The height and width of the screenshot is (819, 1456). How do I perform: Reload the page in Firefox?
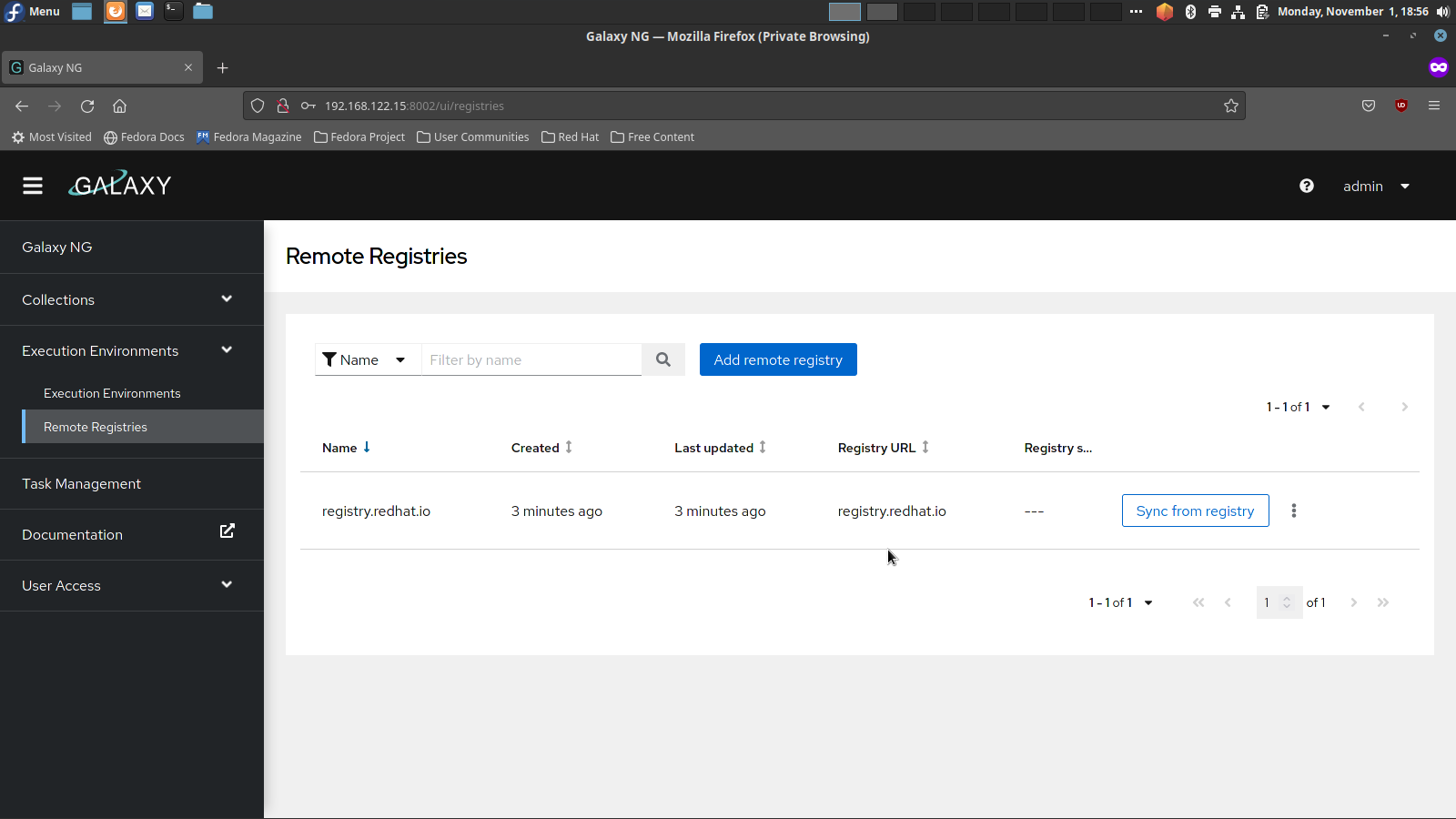click(x=87, y=106)
